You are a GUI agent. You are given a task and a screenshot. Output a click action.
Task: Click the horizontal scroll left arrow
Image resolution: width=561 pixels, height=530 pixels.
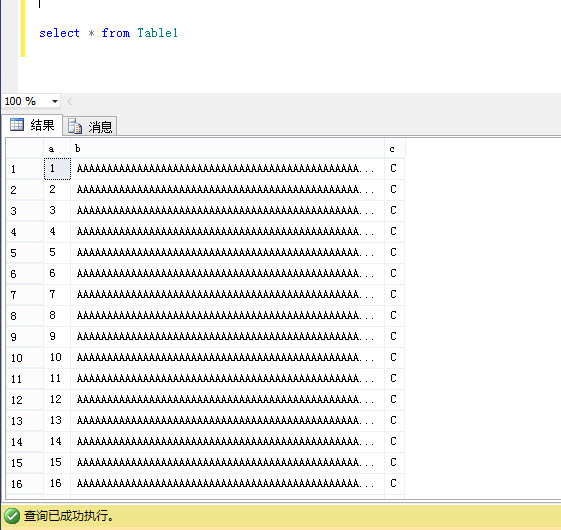point(69,102)
